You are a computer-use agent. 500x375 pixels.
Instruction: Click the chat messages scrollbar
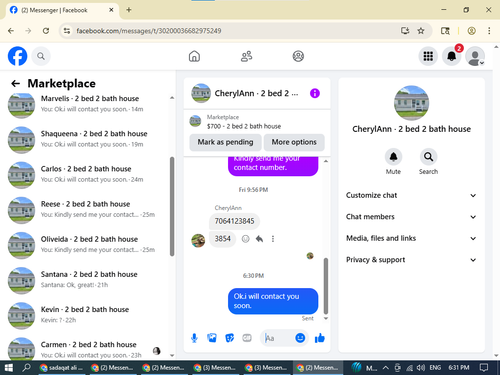coord(326,286)
